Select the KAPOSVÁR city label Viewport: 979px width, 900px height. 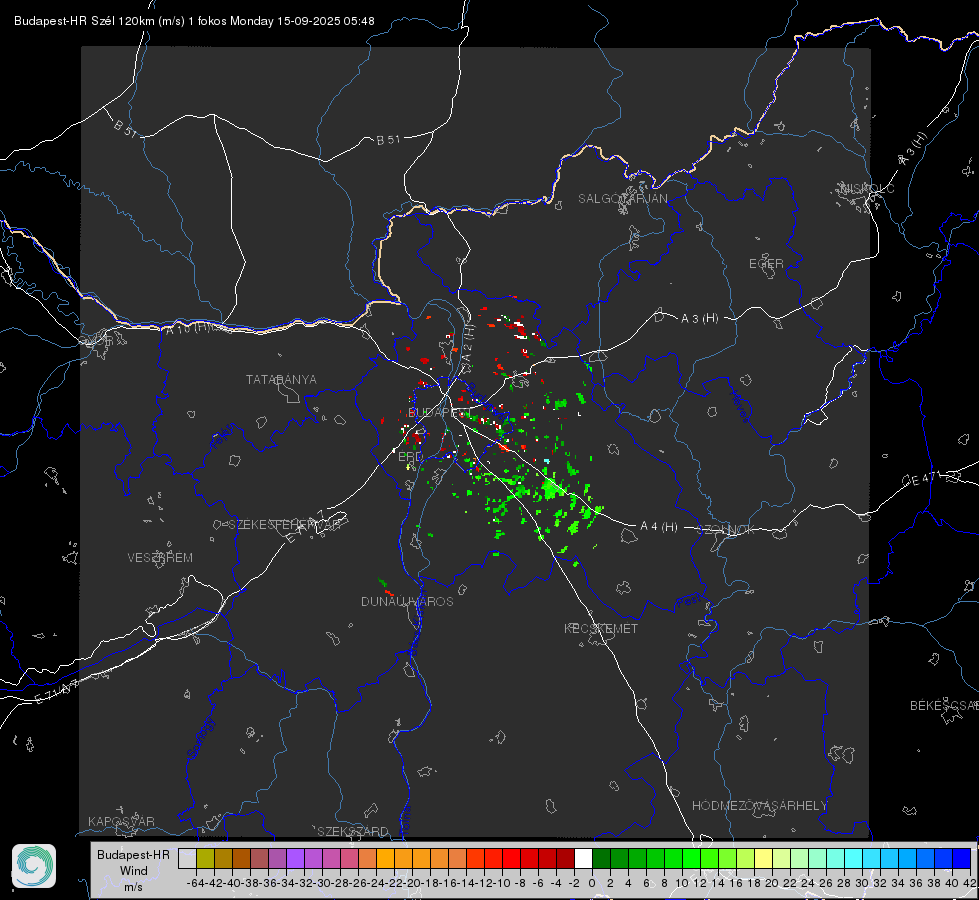121,821
